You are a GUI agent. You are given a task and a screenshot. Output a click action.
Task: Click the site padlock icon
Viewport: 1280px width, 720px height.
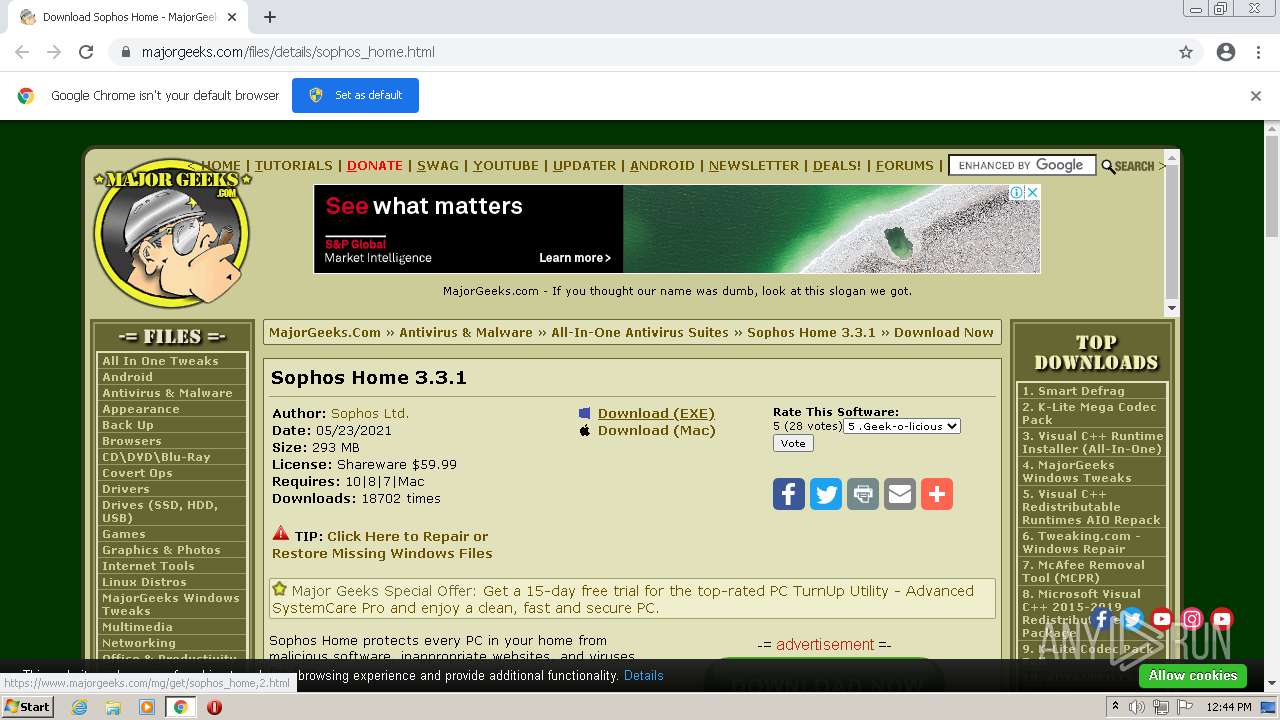pos(126,52)
